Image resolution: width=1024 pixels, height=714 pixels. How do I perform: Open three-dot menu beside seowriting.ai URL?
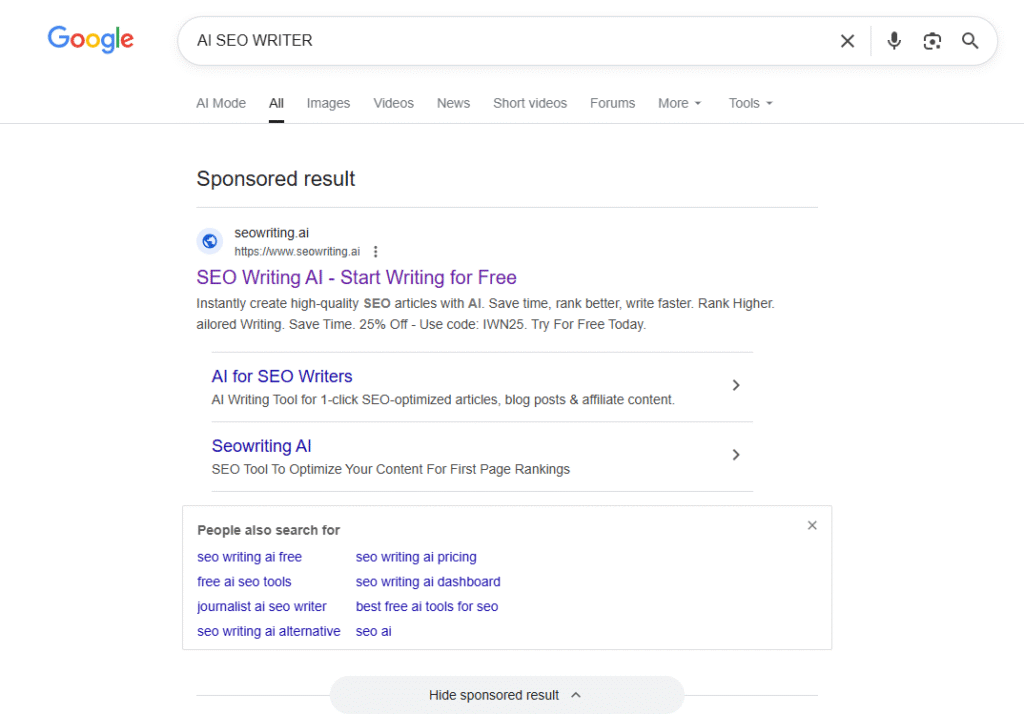(x=375, y=252)
